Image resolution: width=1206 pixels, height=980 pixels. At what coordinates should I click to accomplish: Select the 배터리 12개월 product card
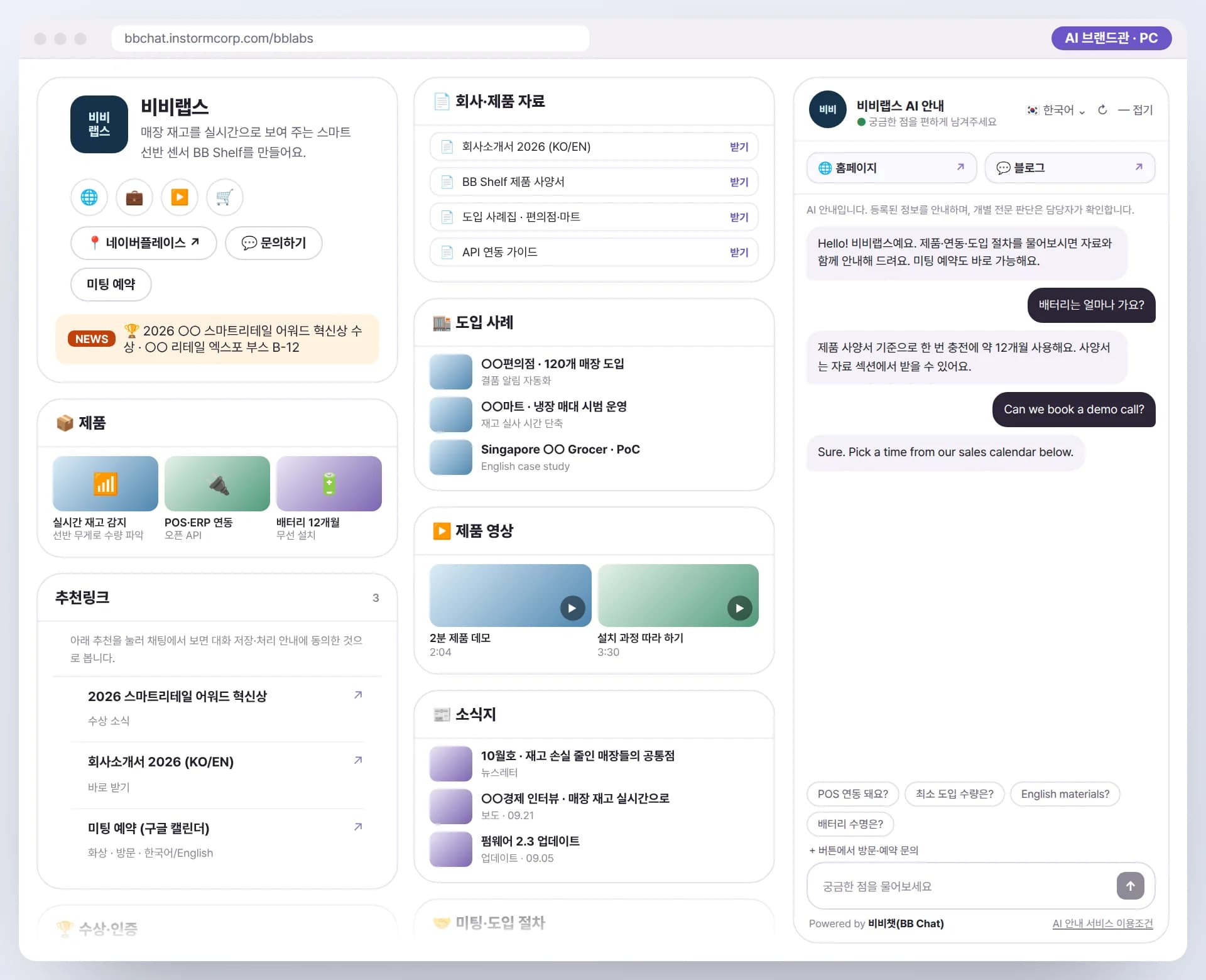point(329,498)
